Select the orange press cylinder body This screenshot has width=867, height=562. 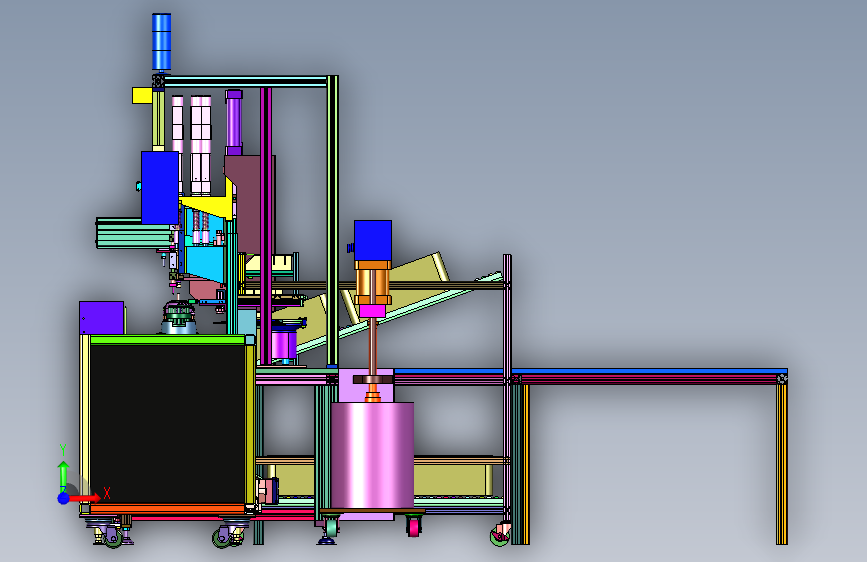click(x=373, y=283)
